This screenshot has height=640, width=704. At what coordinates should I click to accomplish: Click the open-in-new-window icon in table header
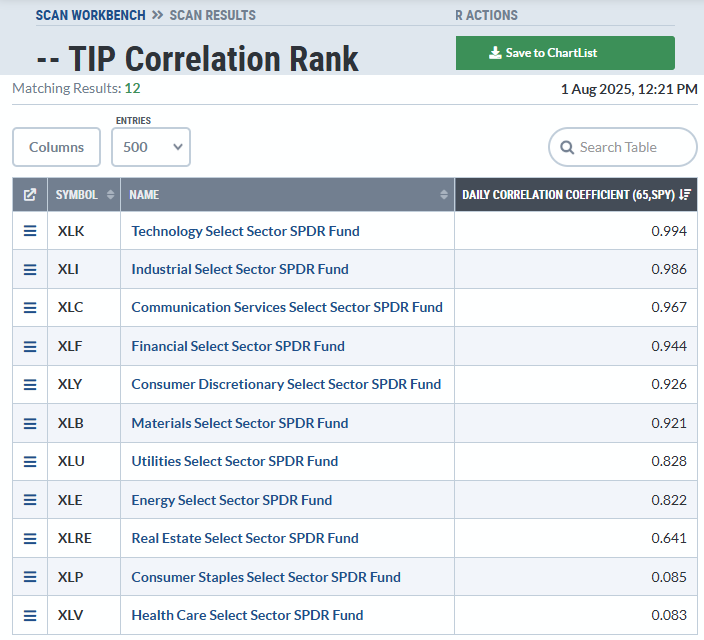coord(30,195)
